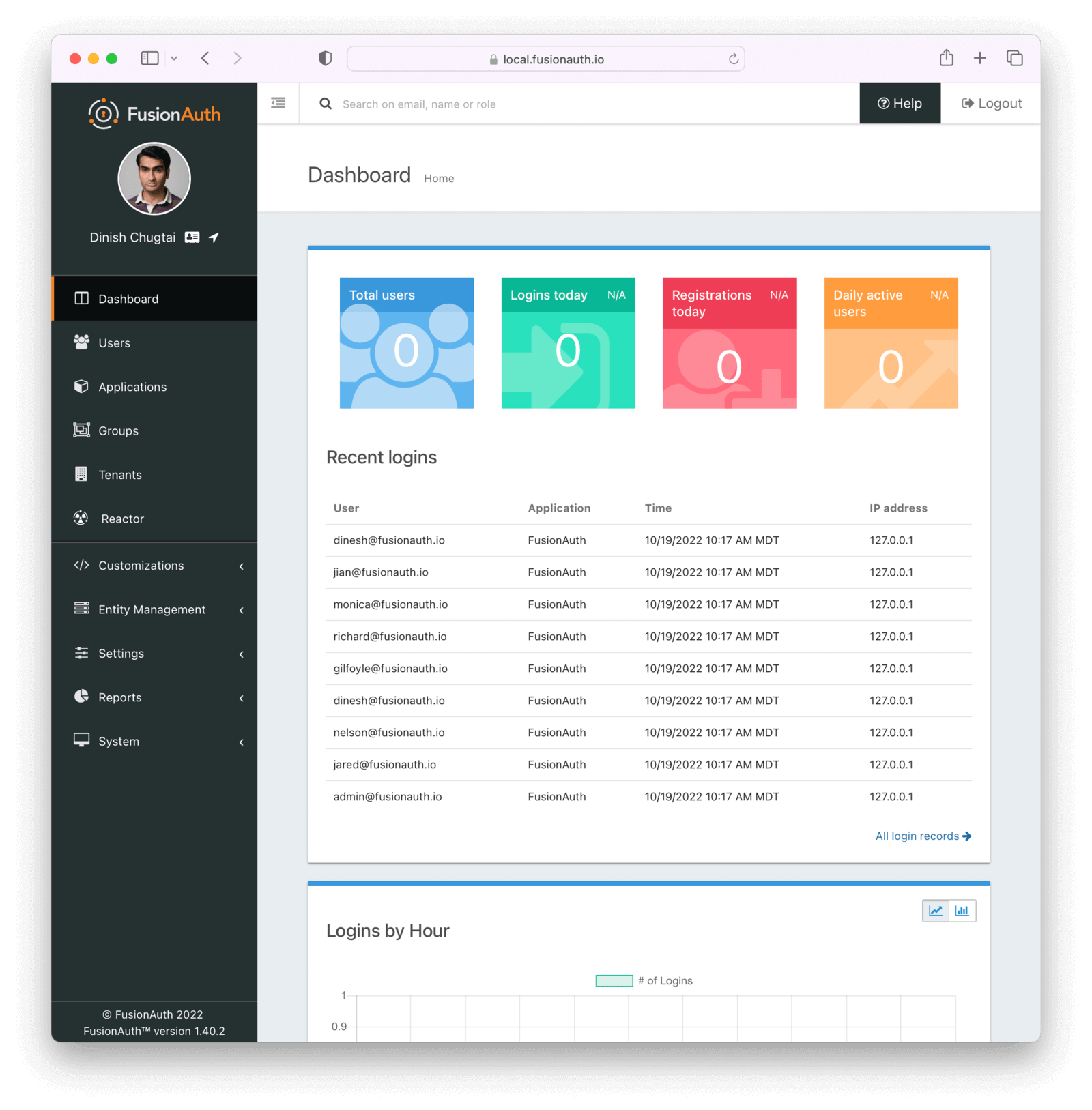The image size is (1092, 1110).
Task: Show tab overview icon
Action: pyautogui.click(x=1015, y=58)
